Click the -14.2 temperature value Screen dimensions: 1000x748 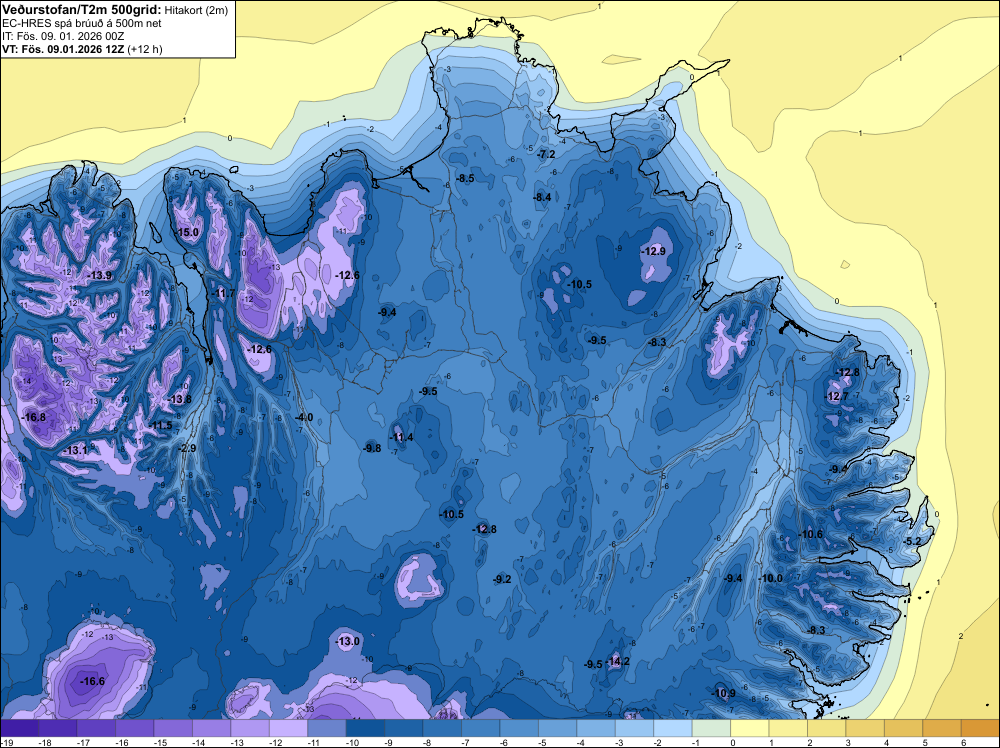click(x=617, y=661)
